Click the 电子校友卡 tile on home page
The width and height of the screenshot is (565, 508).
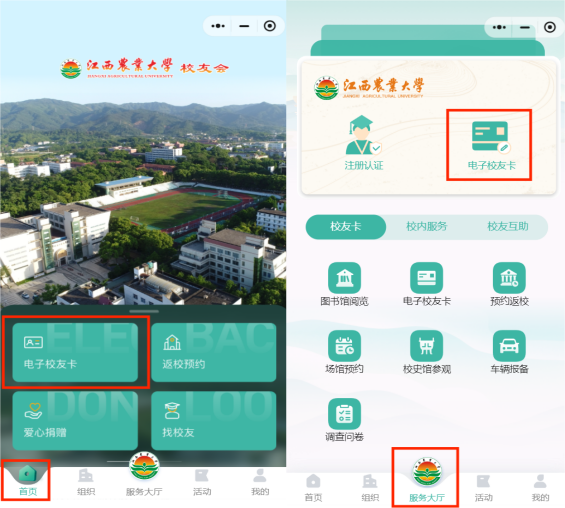(x=75, y=352)
